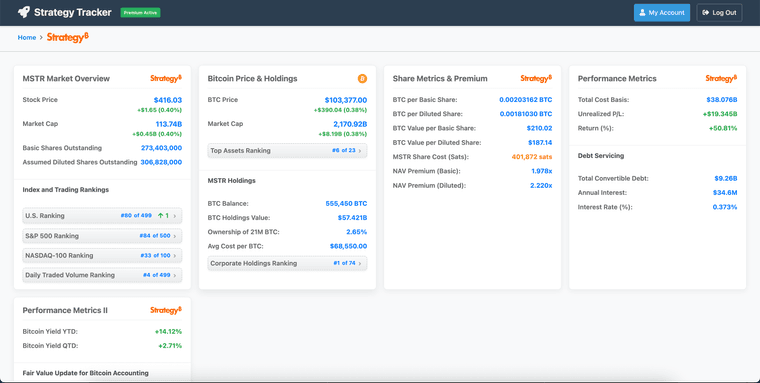Go to Home breadcrumb link

point(27,37)
